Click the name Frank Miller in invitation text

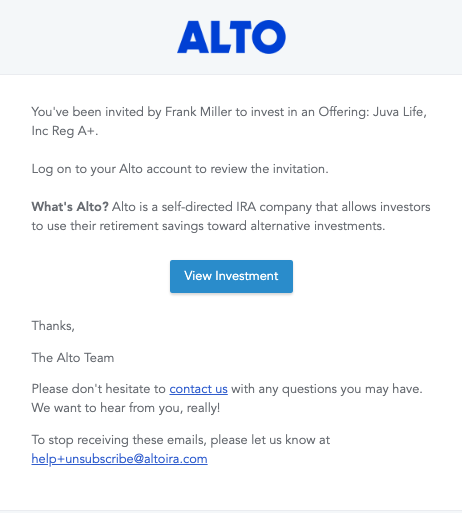point(198,112)
